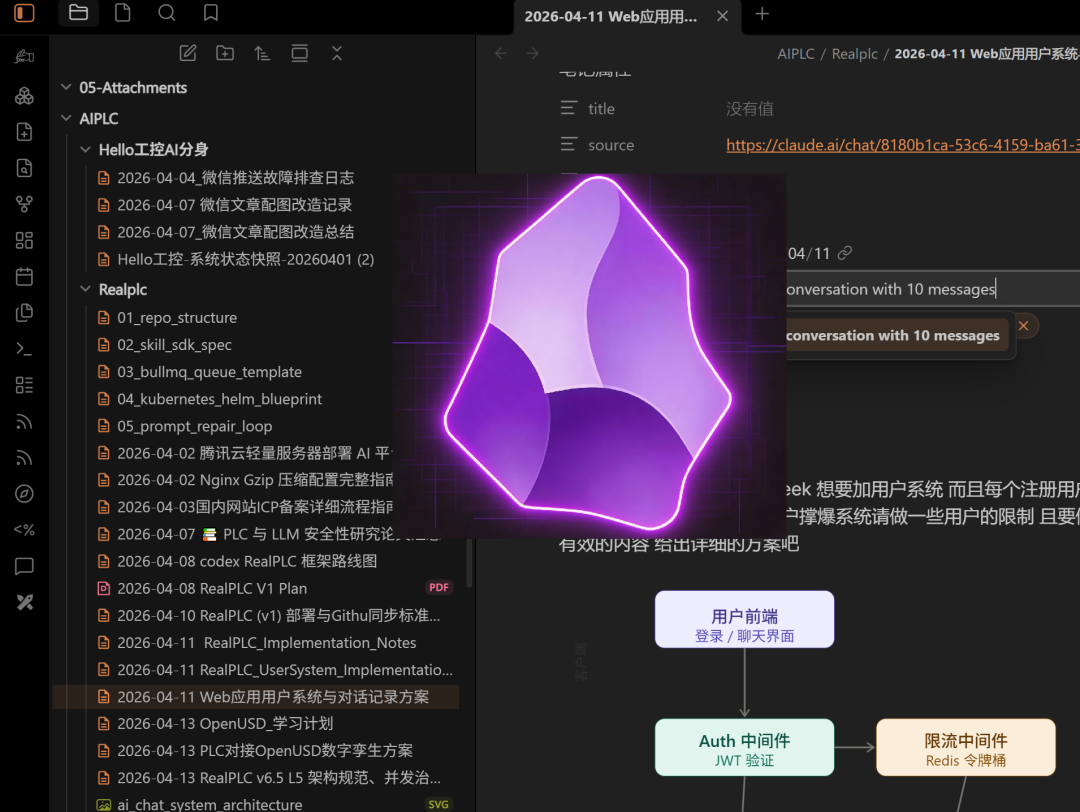Open note Hello工控-系统状态快照-20260401 (2)

tap(245, 260)
